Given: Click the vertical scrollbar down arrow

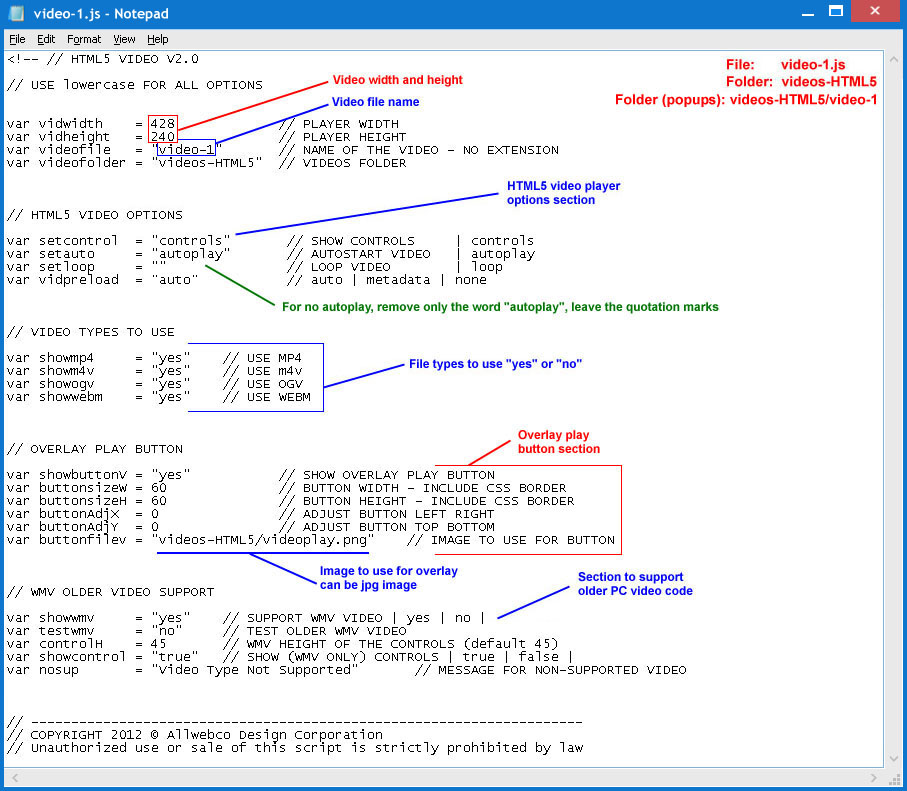Looking at the screenshot, I should click(893, 761).
